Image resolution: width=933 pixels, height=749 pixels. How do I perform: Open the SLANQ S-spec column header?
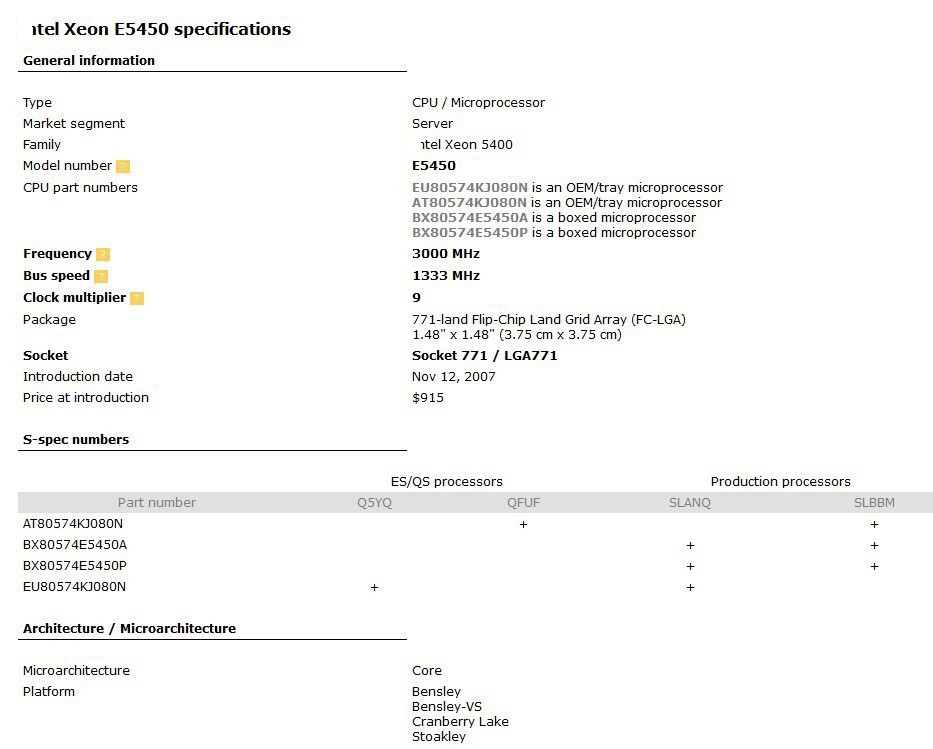(690, 503)
